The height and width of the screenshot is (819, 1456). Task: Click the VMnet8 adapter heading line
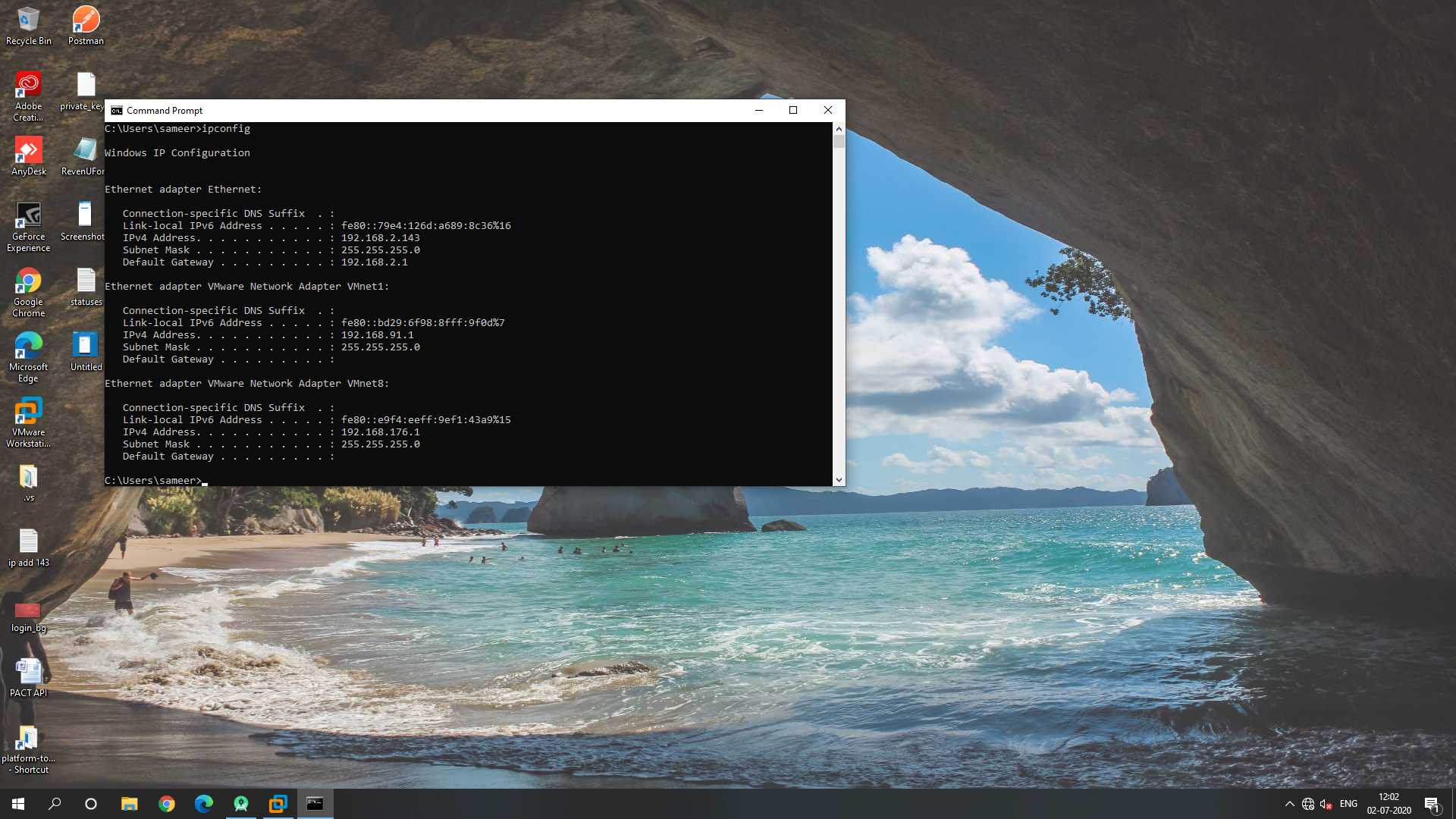coord(246,384)
